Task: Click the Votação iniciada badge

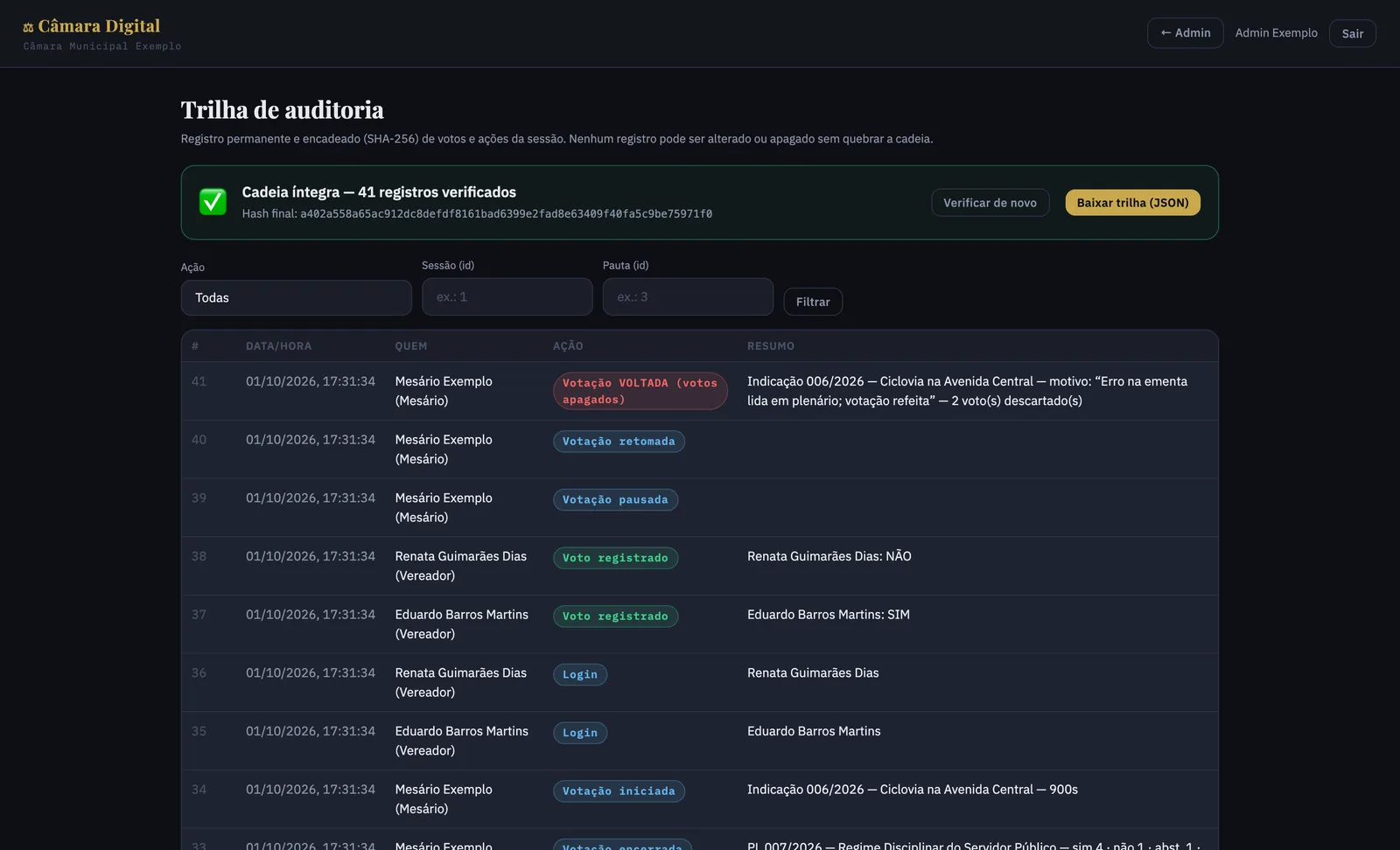Action: click(x=619, y=791)
